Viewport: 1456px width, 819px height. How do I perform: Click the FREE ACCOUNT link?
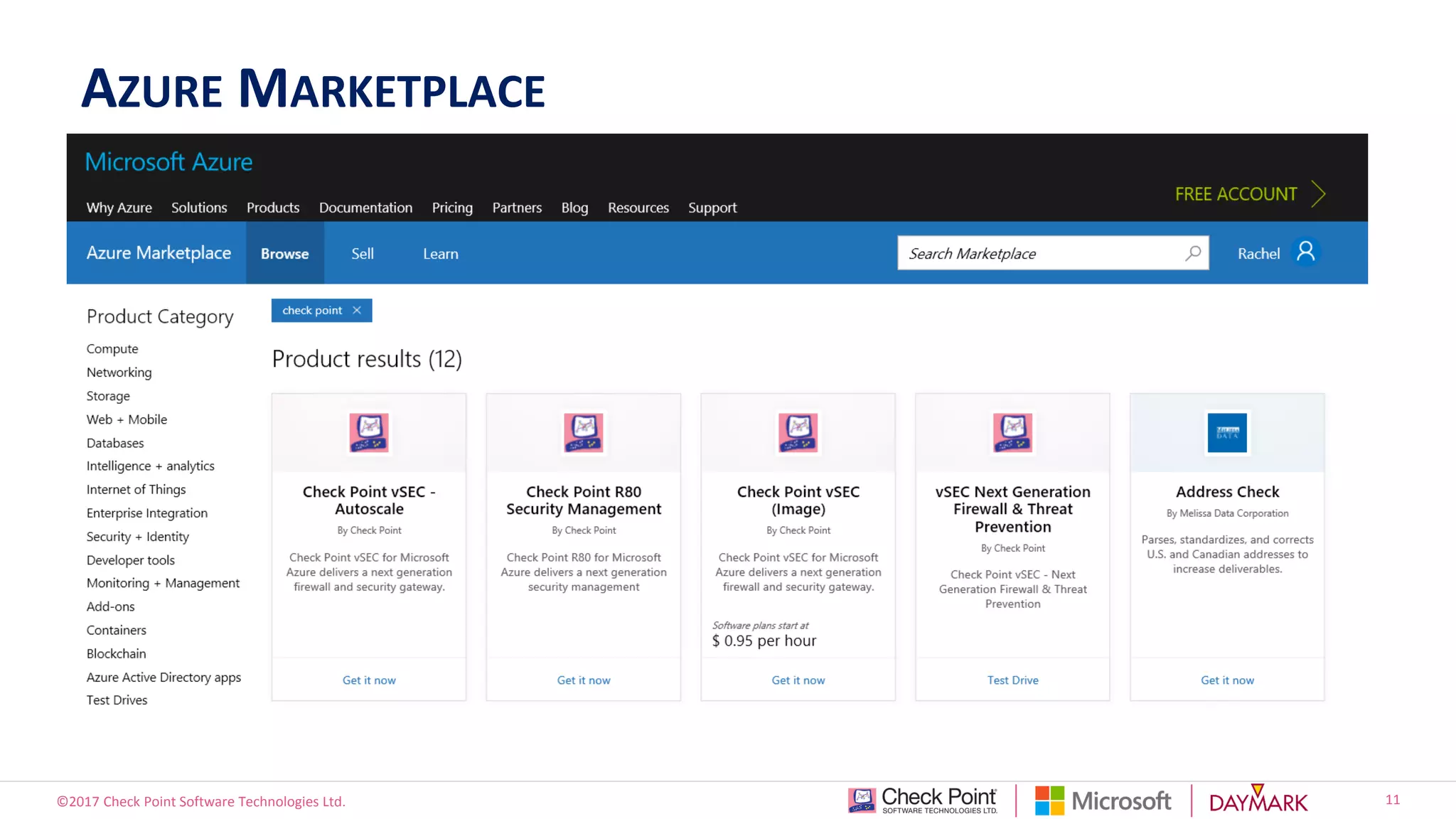[1236, 193]
